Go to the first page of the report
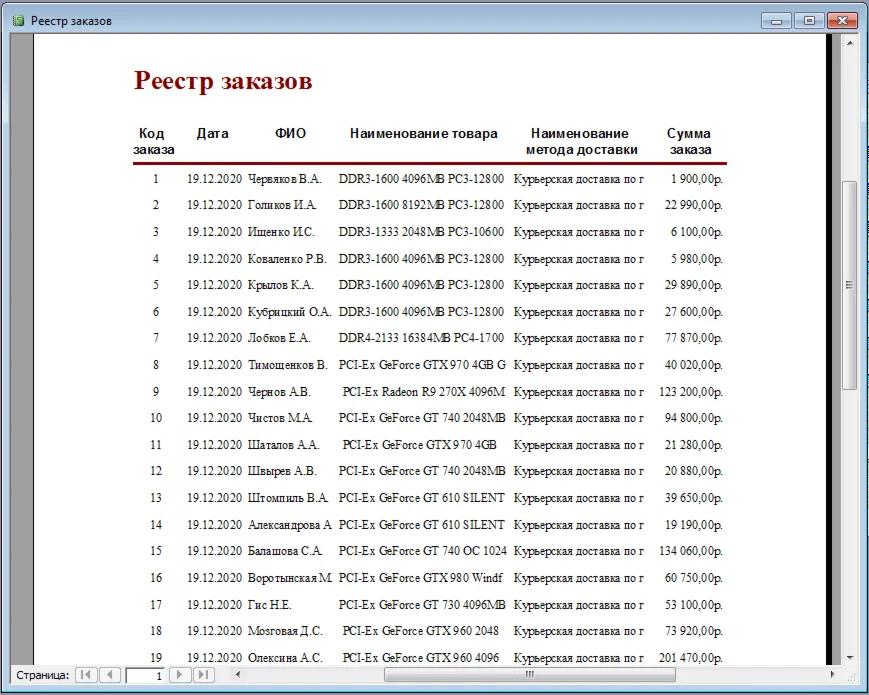869x695 pixels. [x=87, y=675]
